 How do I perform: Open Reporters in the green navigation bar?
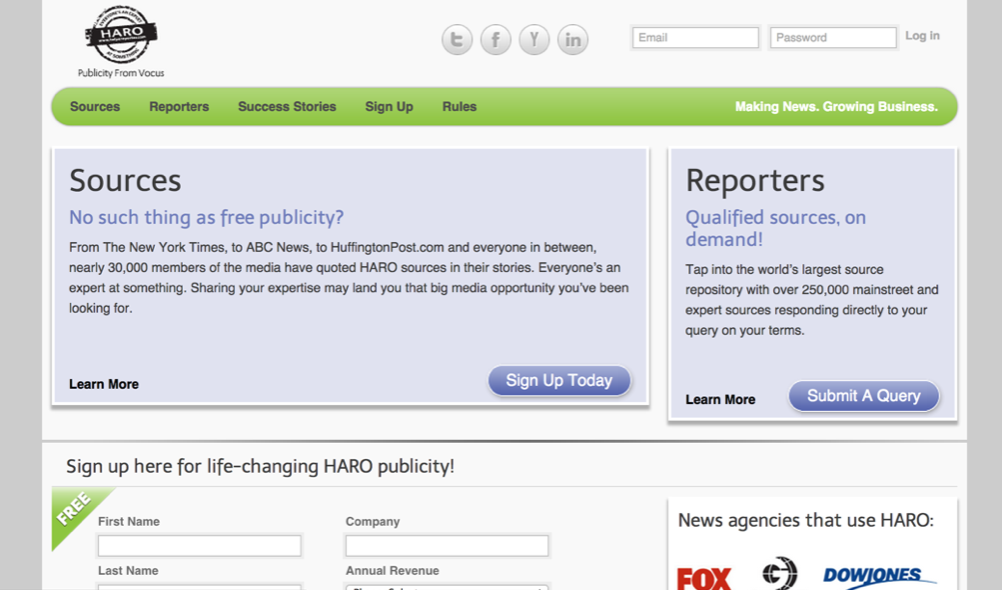pyautogui.click(x=179, y=107)
